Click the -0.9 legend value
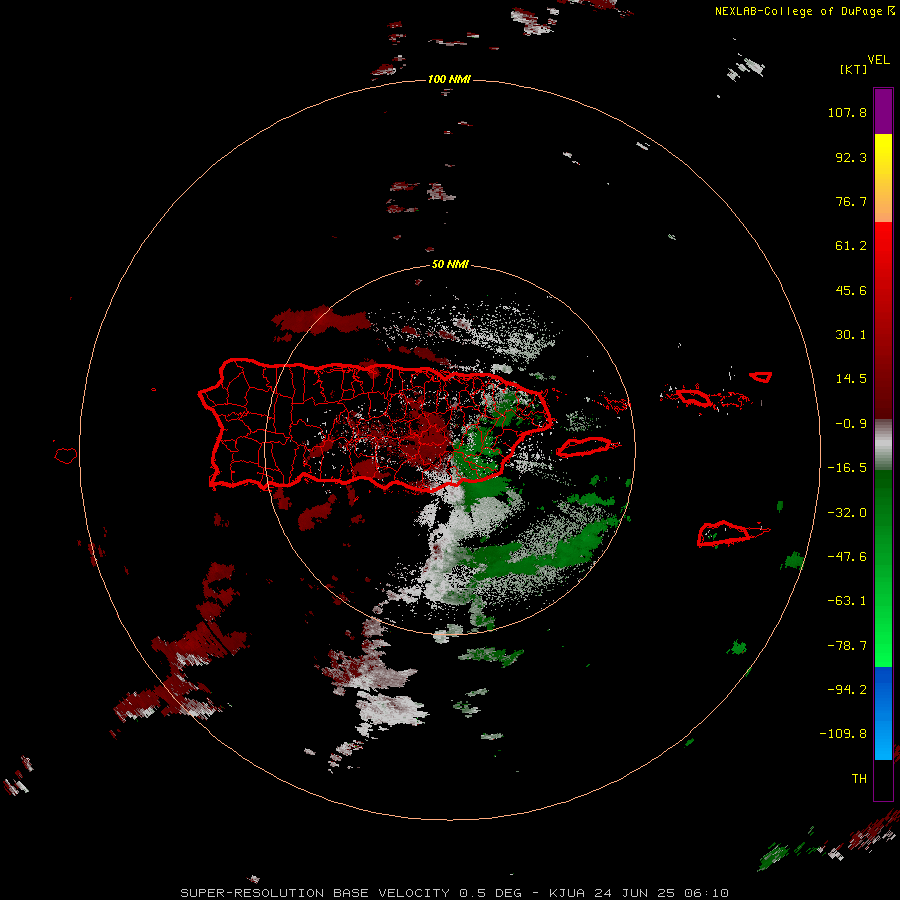 [x=851, y=424]
